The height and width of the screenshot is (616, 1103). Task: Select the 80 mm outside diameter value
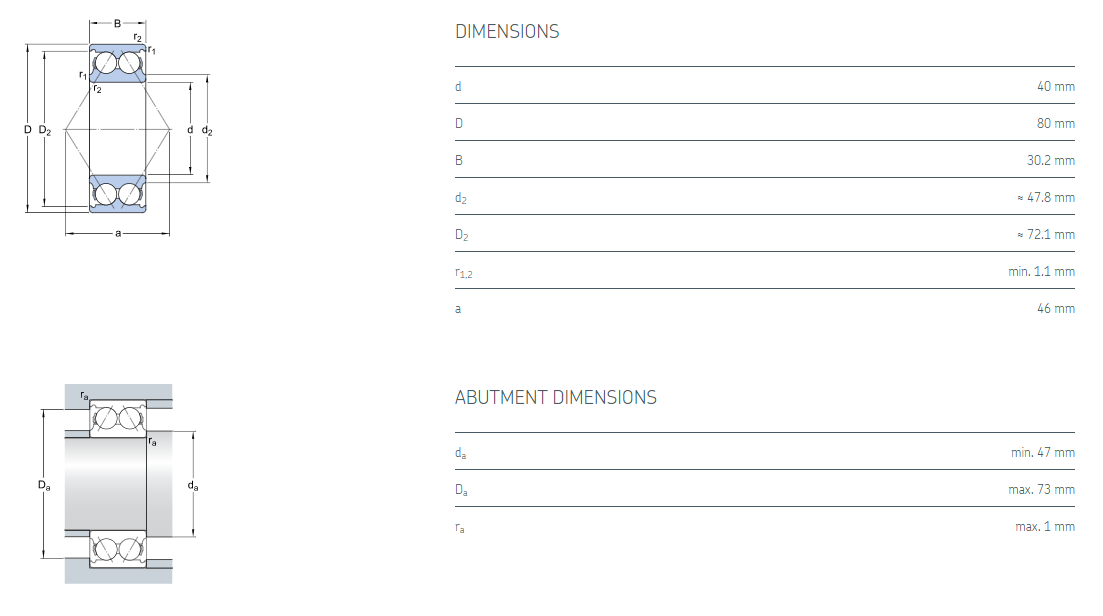pyautogui.click(x=1055, y=124)
